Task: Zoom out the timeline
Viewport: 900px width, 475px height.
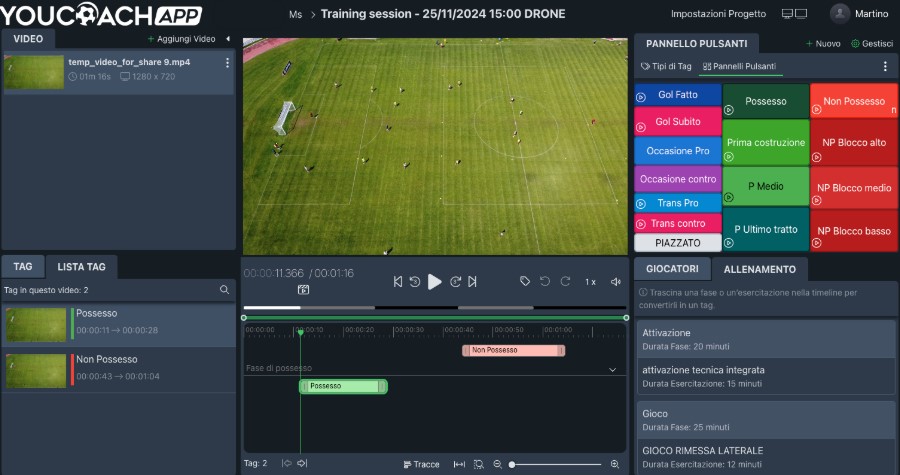Action: click(x=498, y=464)
